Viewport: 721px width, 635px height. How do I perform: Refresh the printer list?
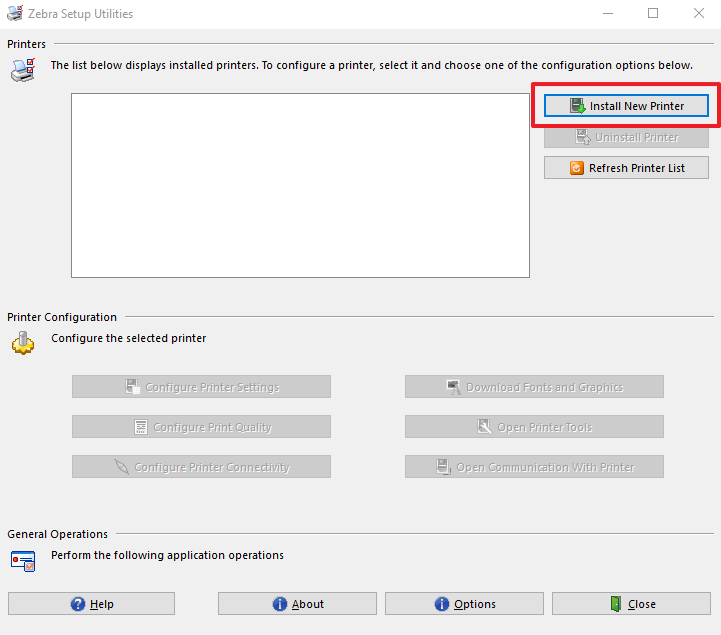coord(626,168)
